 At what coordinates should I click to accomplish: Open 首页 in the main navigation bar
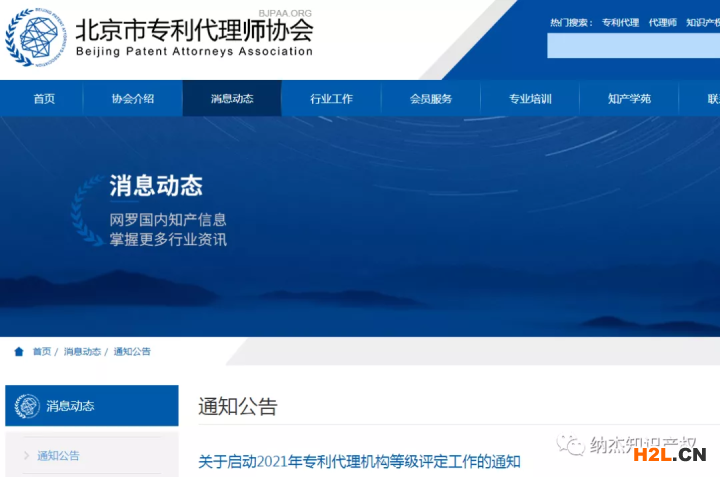pyautogui.click(x=44, y=99)
